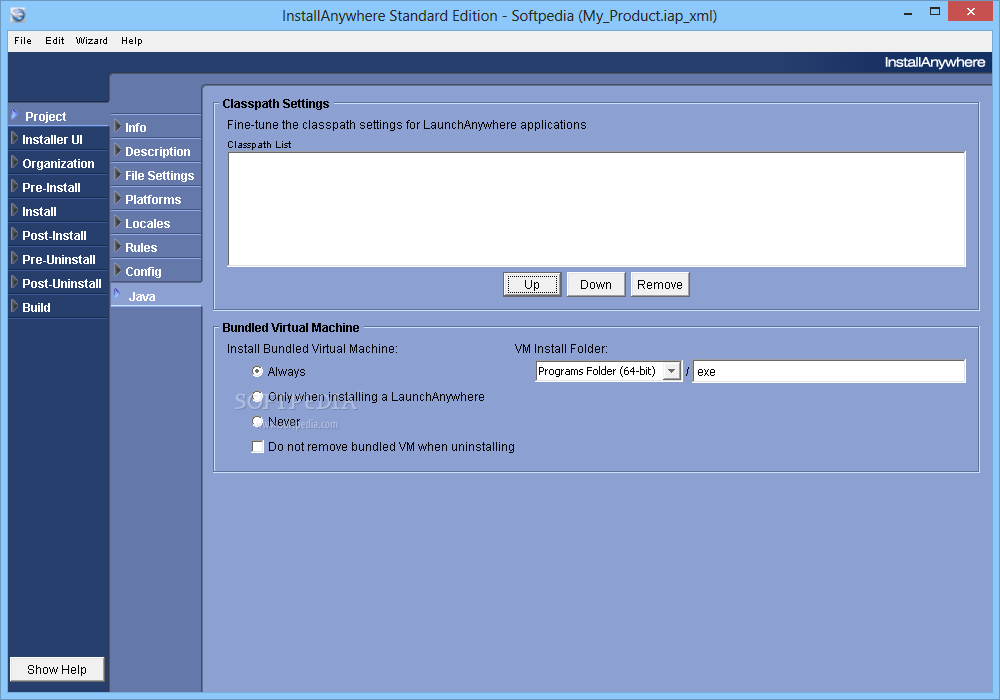Go to the Pre-Install section
Image resolution: width=1000 pixels, height=700 pixels.
click(59, 187)
